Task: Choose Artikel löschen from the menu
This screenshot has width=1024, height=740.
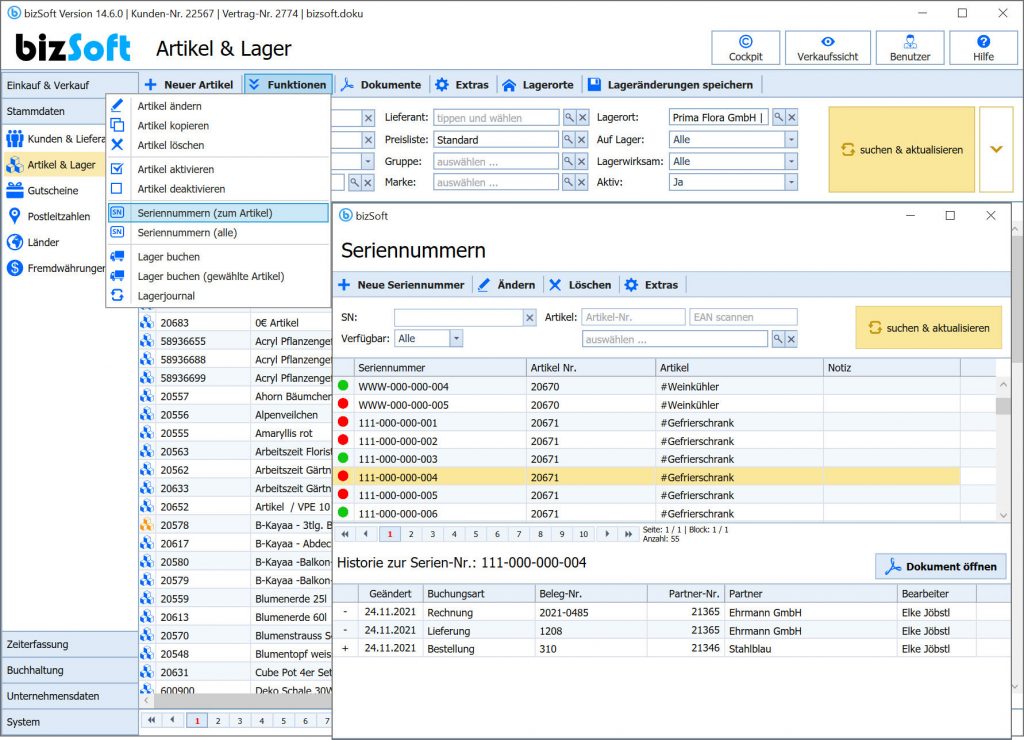Action: pyautogui.click(x=219, y=145)
